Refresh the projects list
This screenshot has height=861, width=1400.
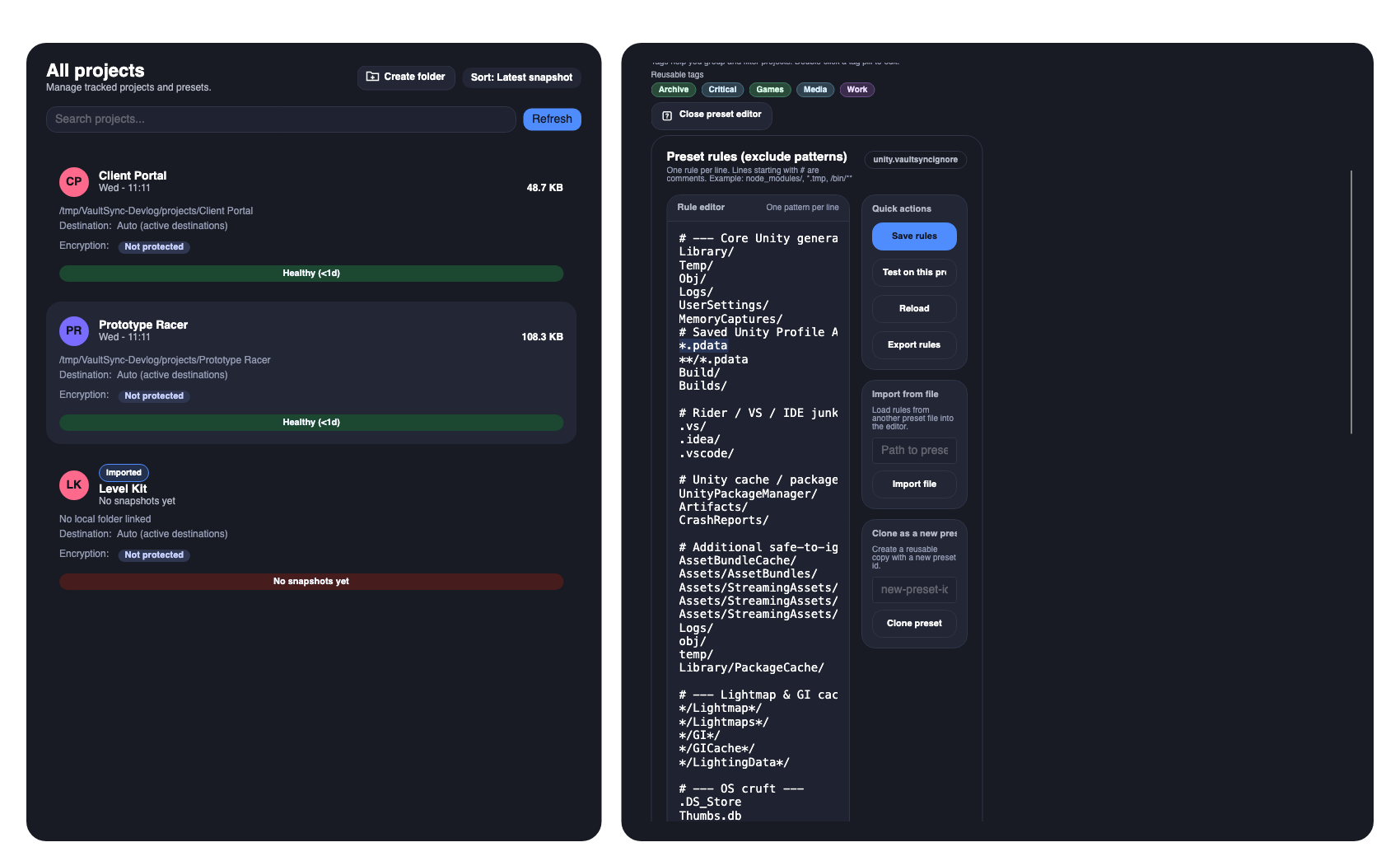tap(552, 119)
